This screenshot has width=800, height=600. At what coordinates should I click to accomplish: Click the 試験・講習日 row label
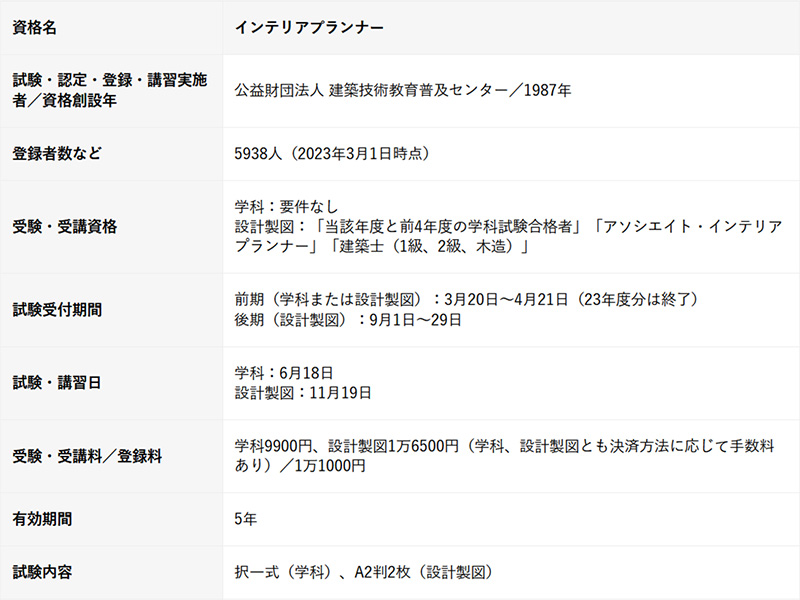(57, 383)
